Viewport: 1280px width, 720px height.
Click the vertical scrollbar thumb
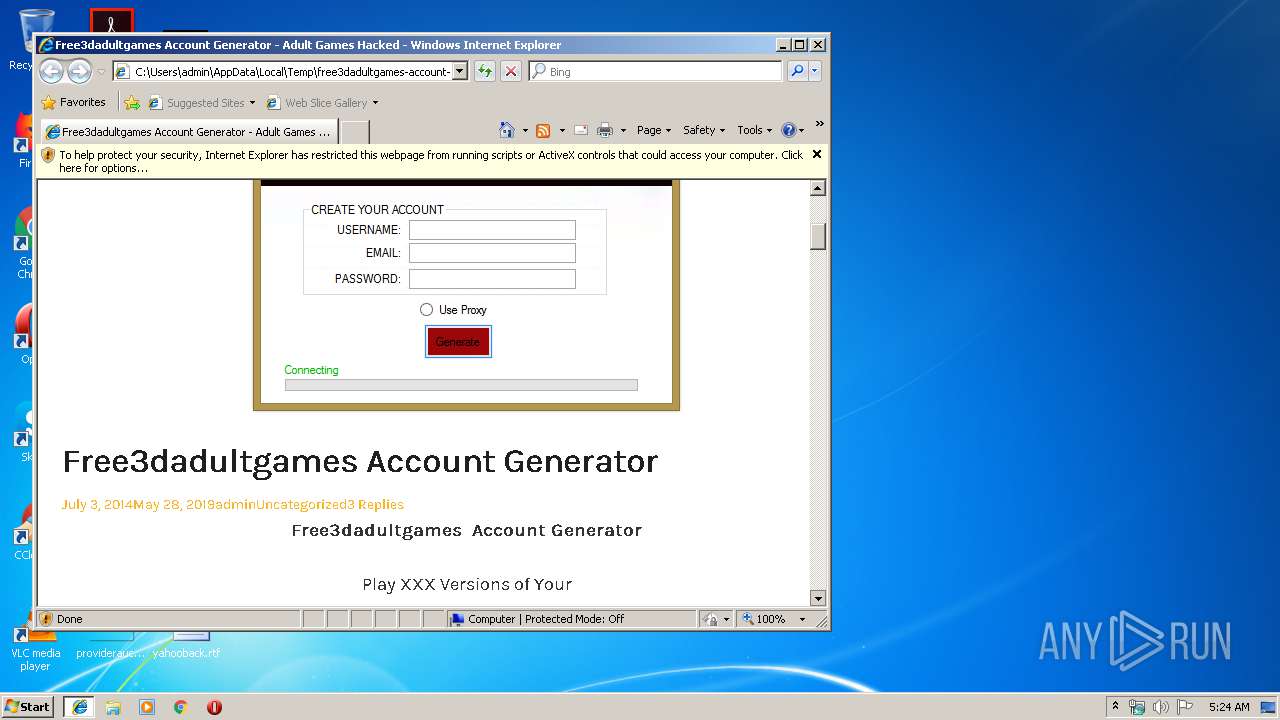[818, 236]
